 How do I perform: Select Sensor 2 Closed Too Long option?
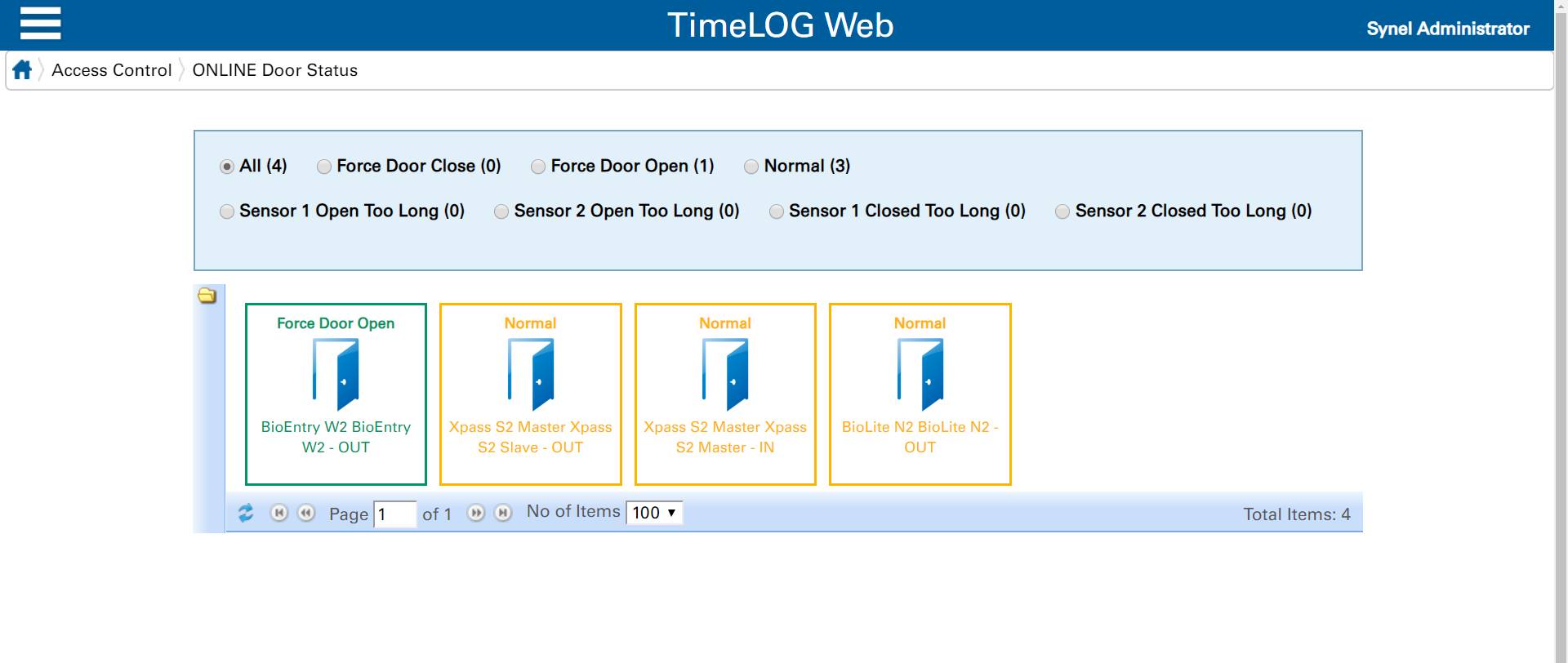pyautogui.click(x=1062, y=211)
